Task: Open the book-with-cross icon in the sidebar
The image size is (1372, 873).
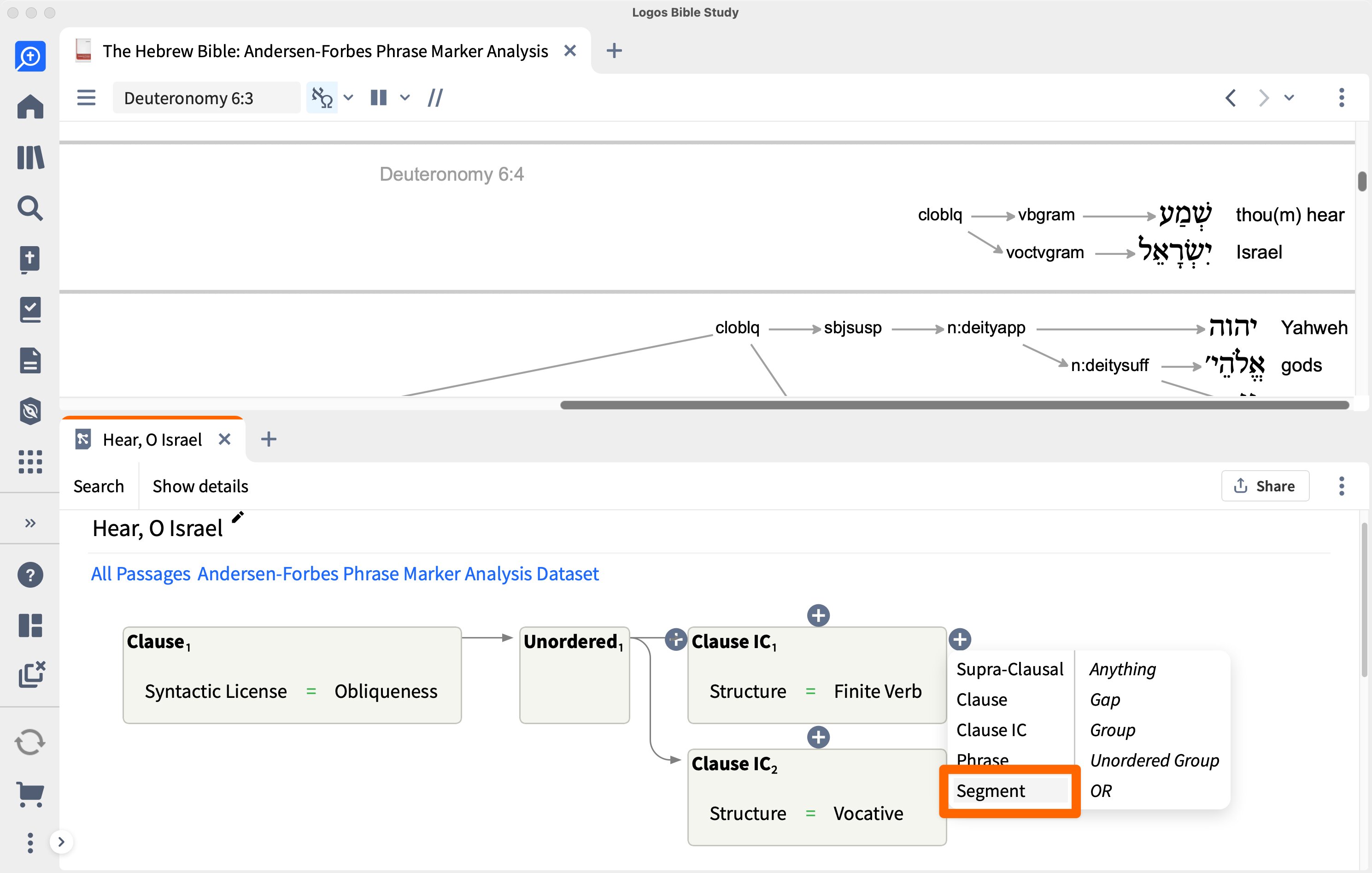Action: pos(30,260)
